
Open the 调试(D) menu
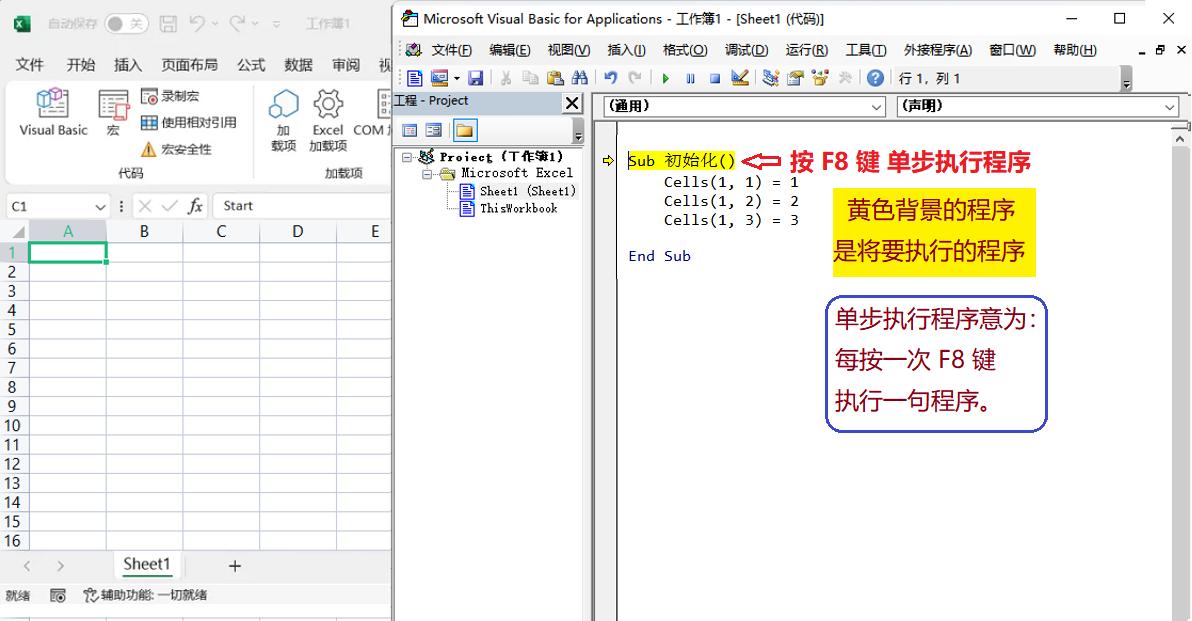tap(746, 50)
